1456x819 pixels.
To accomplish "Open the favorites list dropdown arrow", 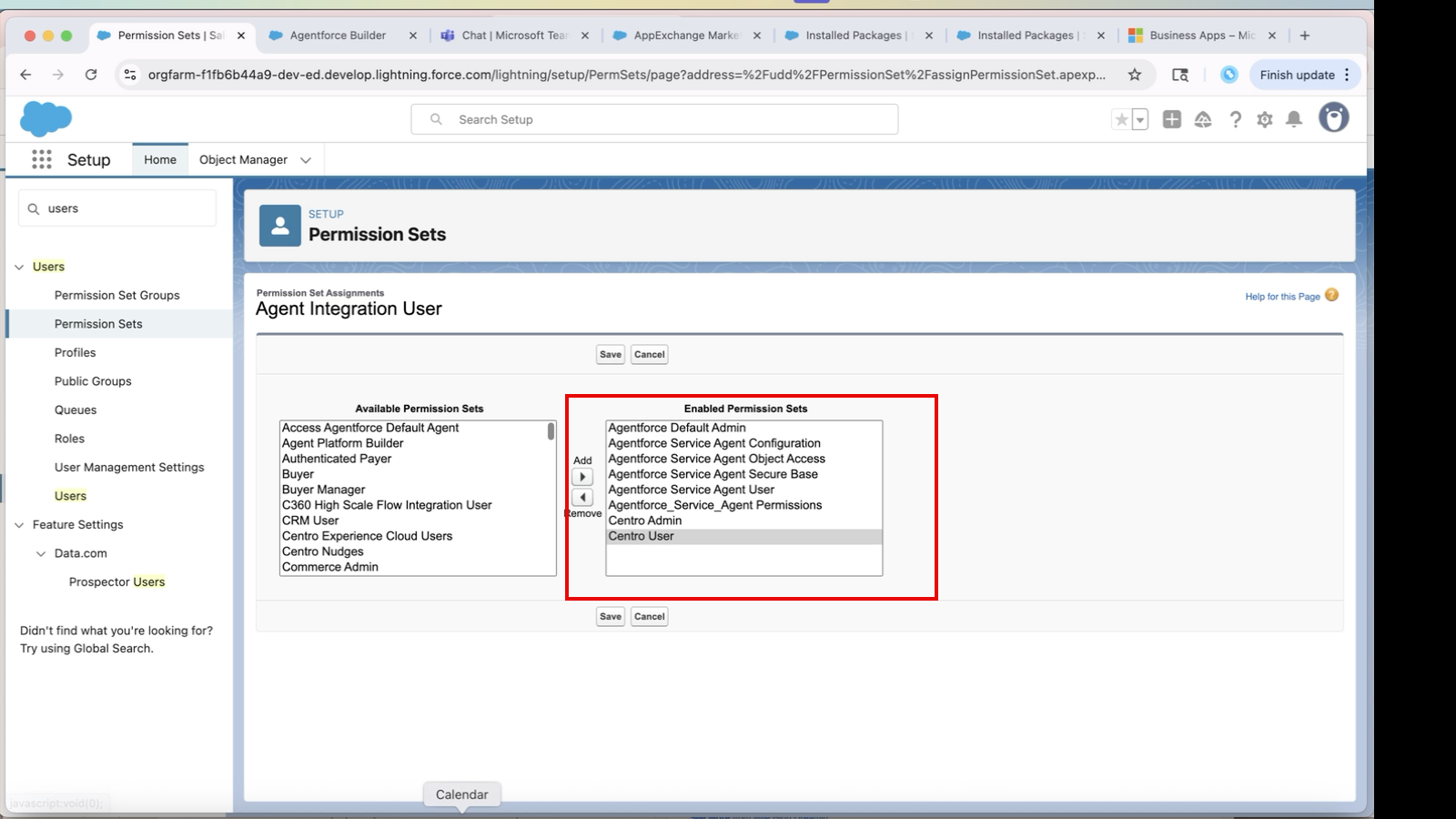I will 1139,119.
